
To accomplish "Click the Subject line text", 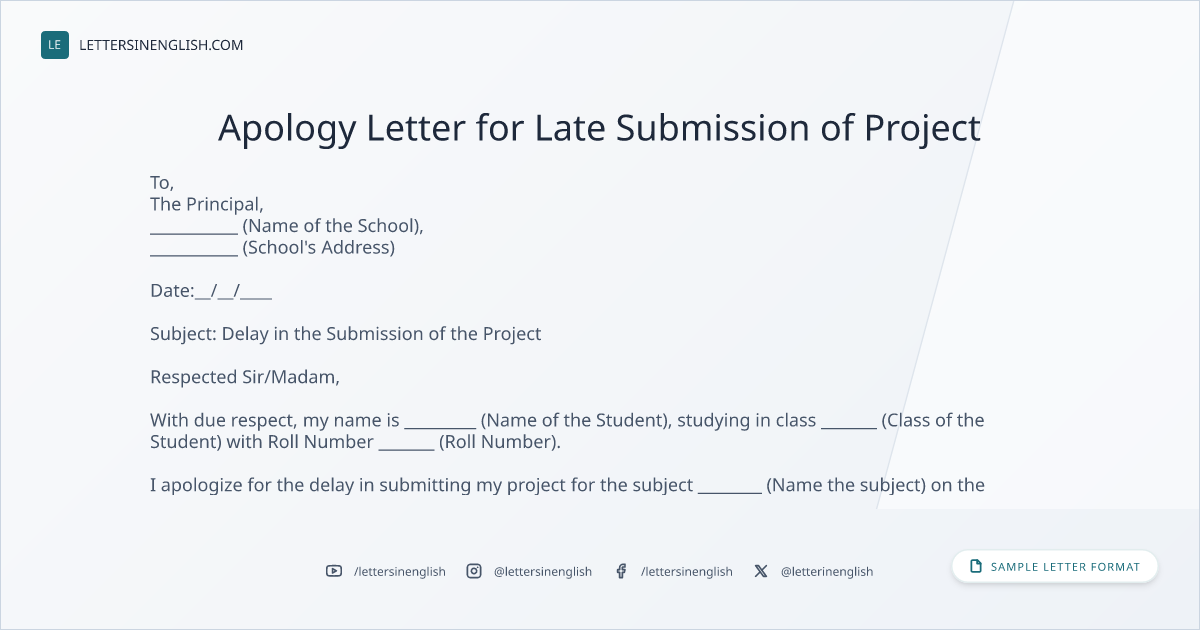I will [x=346, y=334].
